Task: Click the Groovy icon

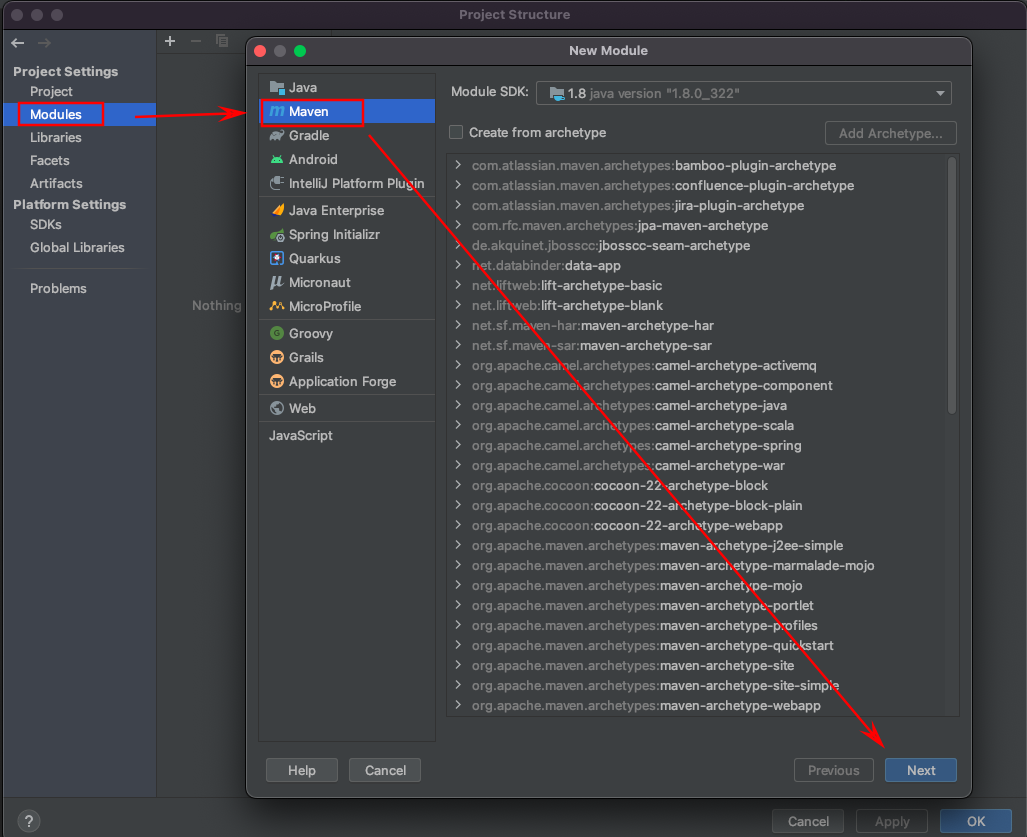Action: [277, 333]
